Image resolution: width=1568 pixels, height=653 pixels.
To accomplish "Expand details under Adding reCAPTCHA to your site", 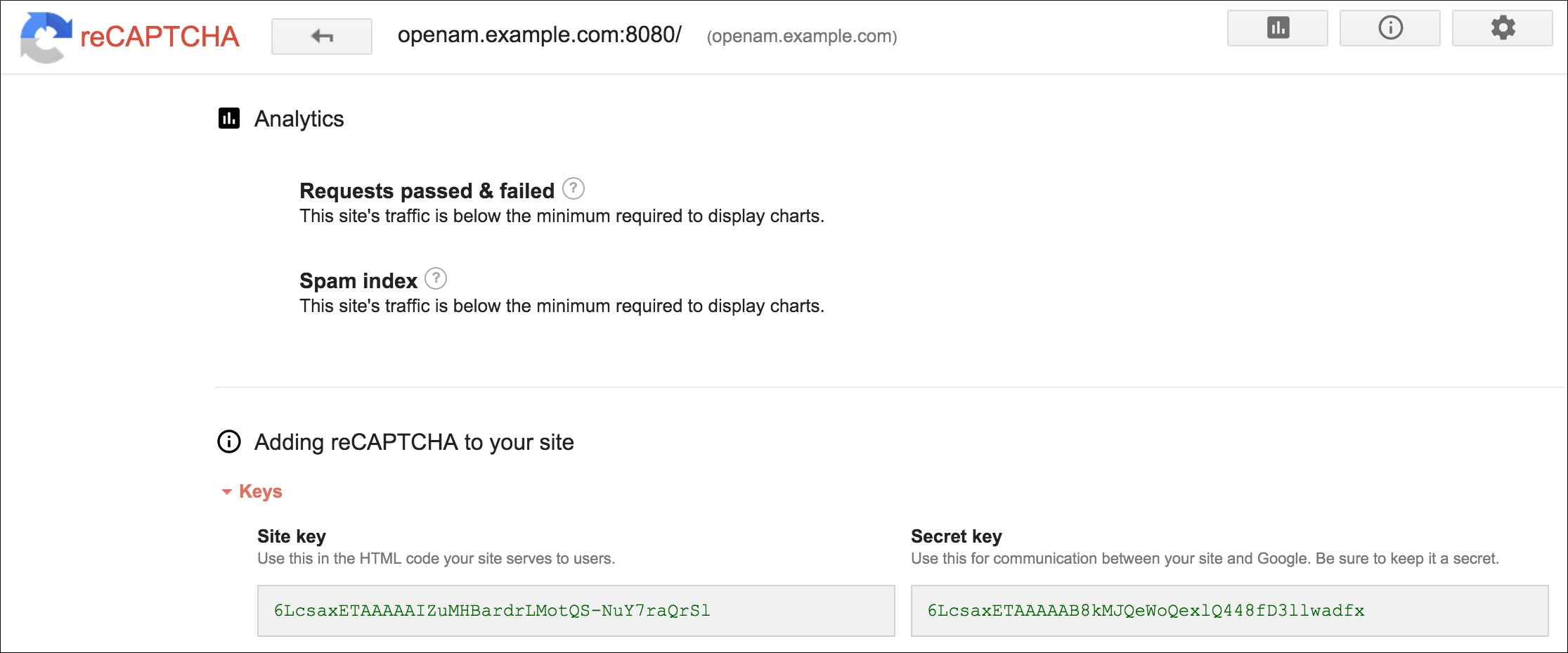I will 413,441.
